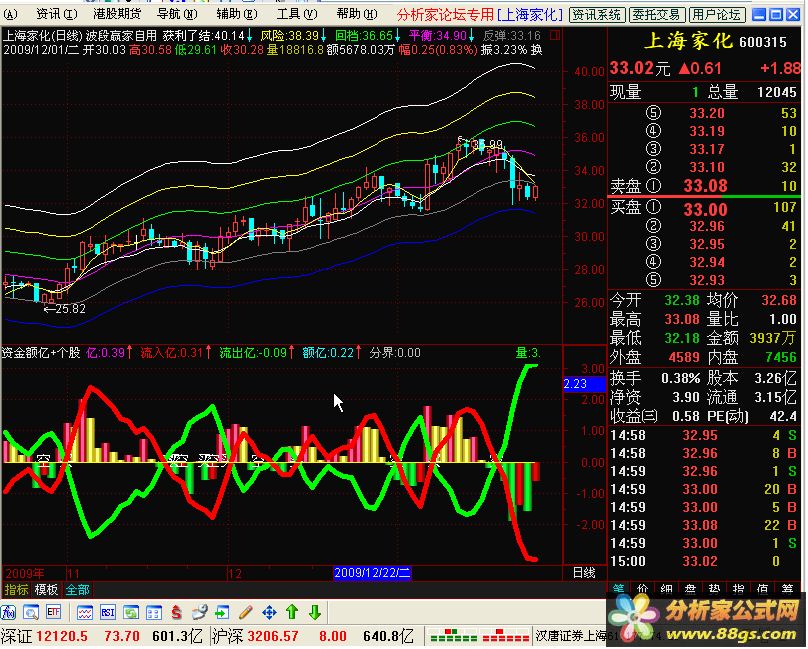Click the (A) menu at far left
Image resolution: width=808 pixels, height=649 pixels.
click(x=10, y=14)
